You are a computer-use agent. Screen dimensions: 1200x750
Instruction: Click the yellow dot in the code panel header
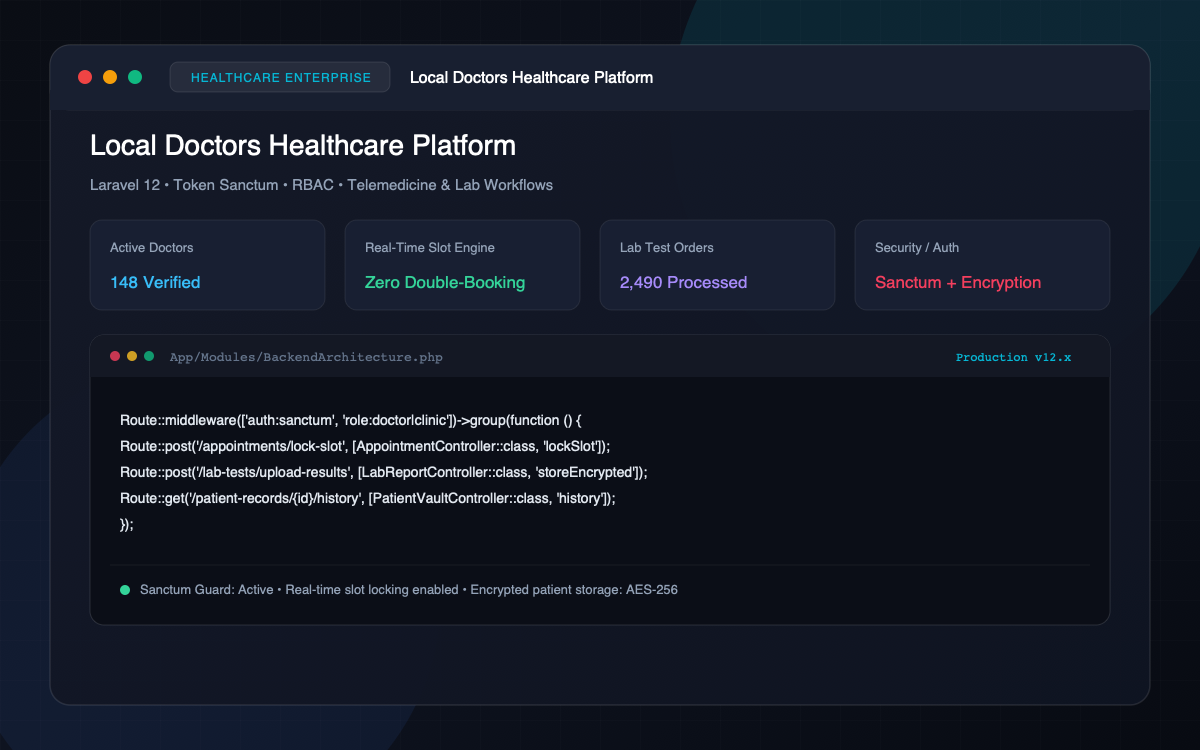pos(132,356)
